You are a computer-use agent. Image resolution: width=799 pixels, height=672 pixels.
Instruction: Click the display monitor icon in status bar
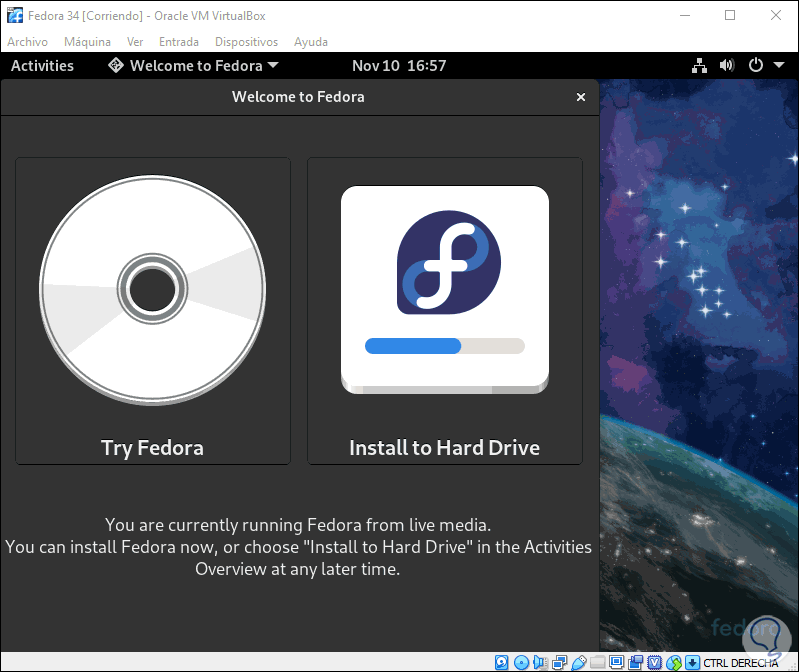point(617,662)
